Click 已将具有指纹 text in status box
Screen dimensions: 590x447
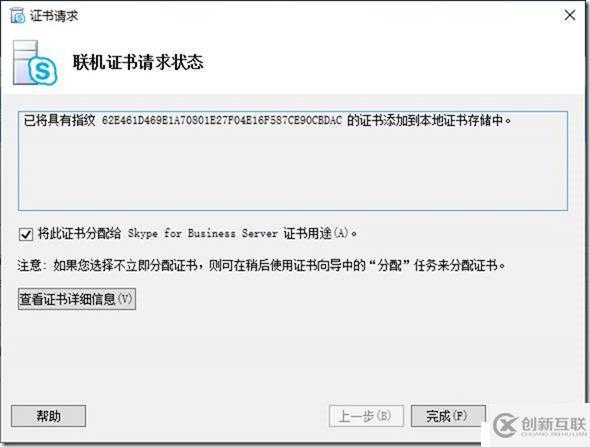coord(59,120)
